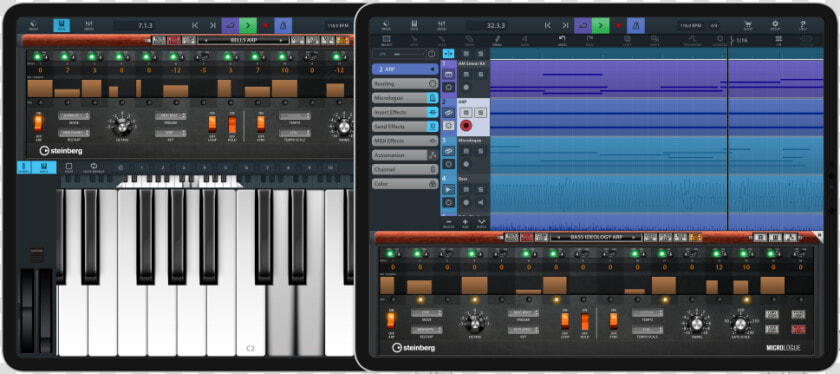Click the Octave knob in right Micrologue
Image resolution: width=840 pixels, height=374 pixels.
(x=475, y=323)
